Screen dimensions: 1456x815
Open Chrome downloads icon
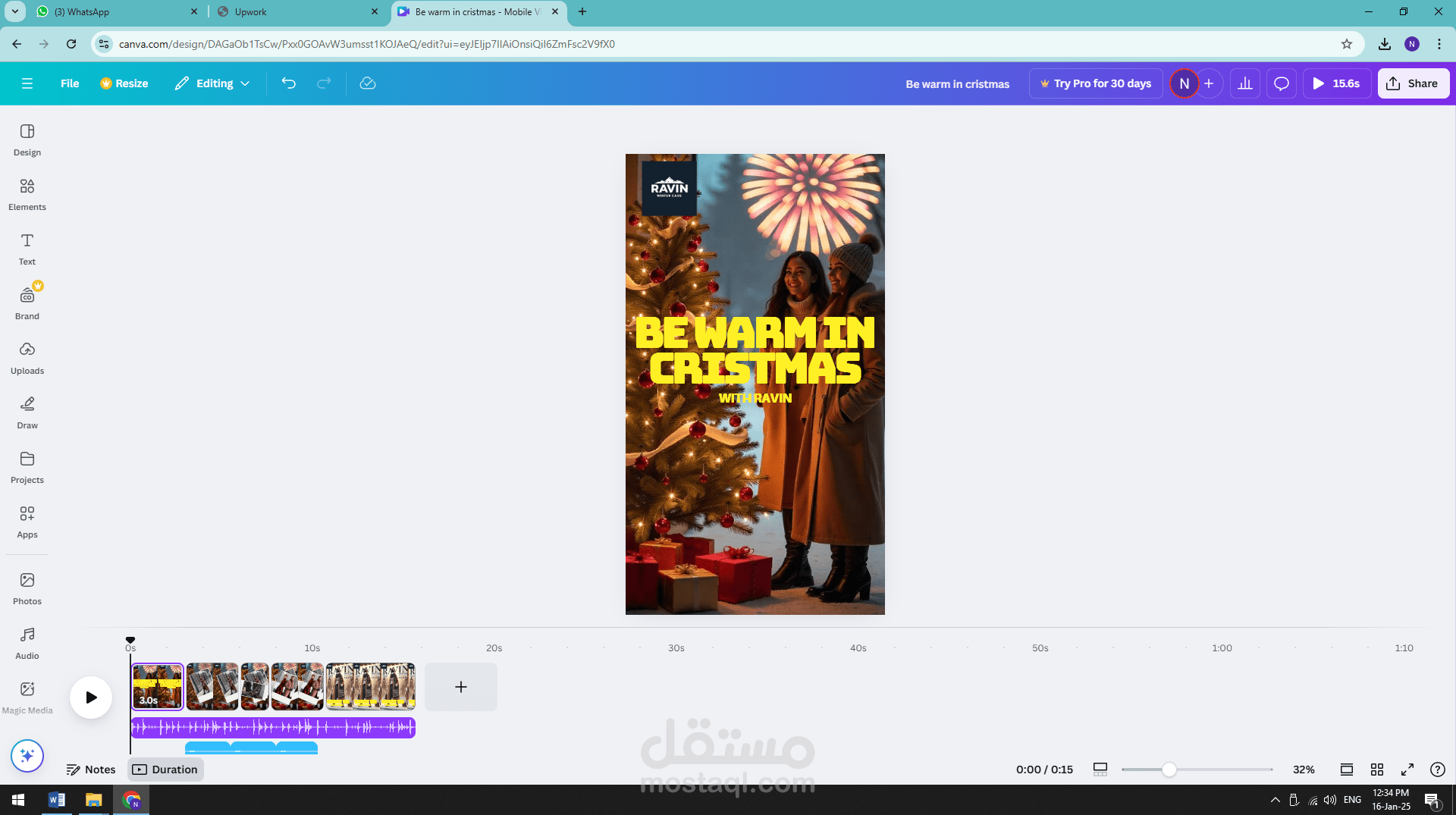(x=1385, y=44)
